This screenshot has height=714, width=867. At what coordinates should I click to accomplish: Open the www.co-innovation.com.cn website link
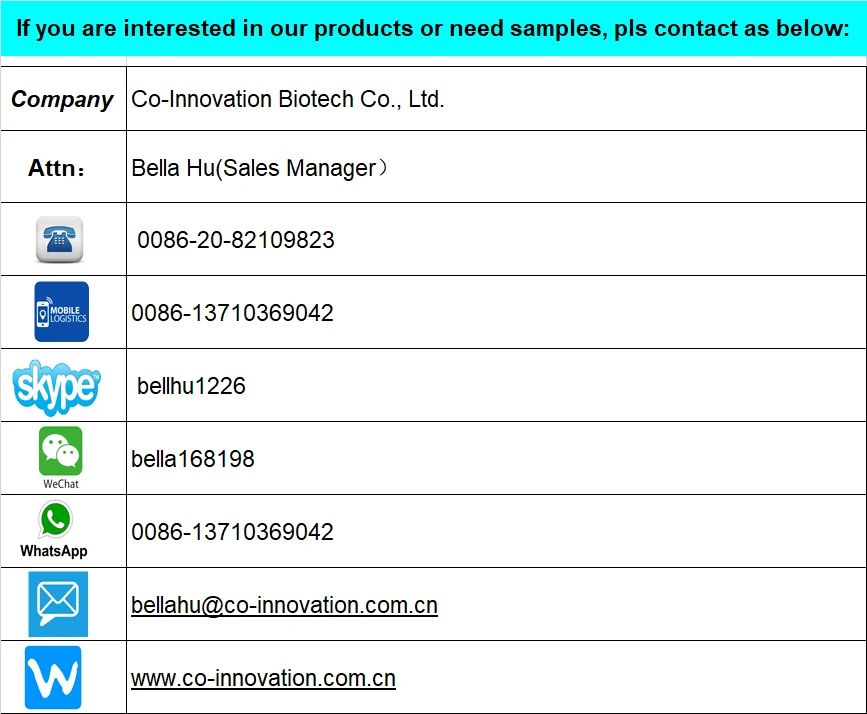263,678
